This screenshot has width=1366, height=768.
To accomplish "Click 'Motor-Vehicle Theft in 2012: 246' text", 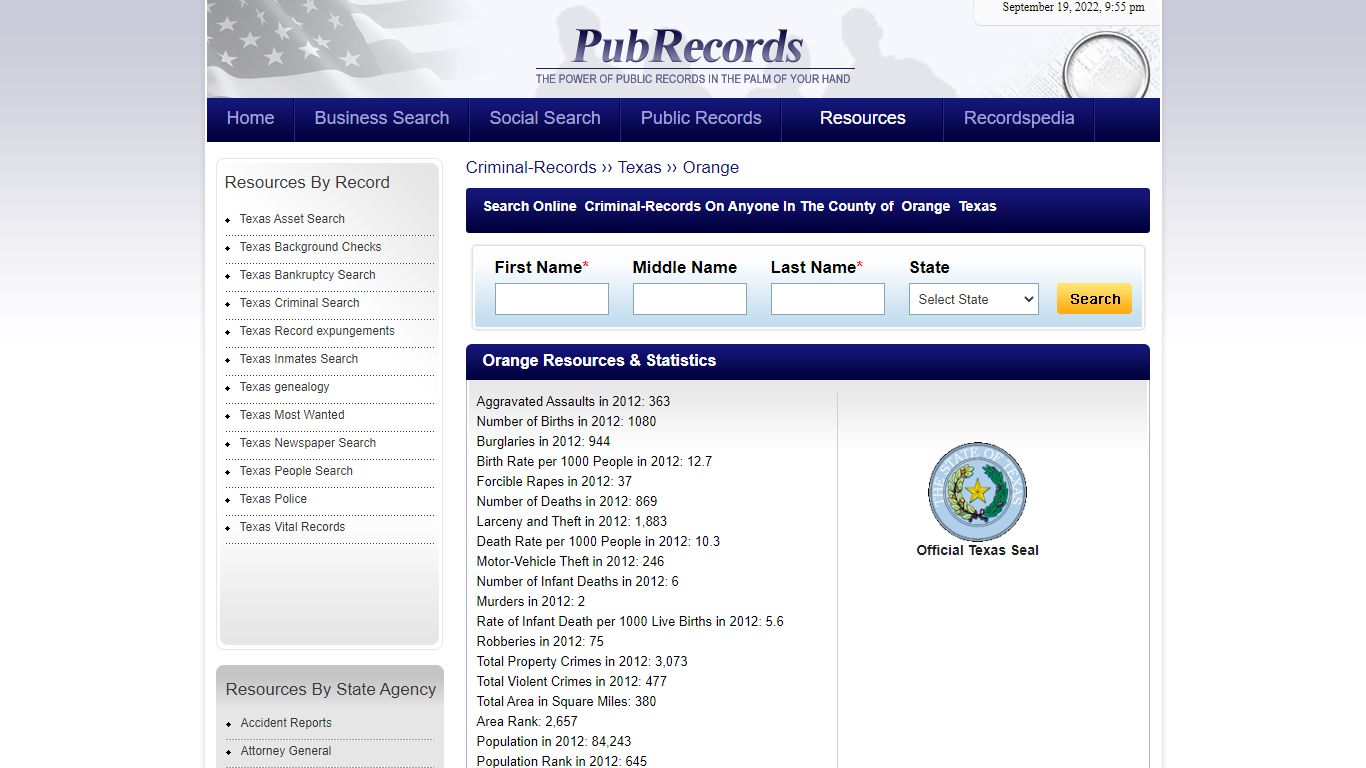I will tap(570, 561).
